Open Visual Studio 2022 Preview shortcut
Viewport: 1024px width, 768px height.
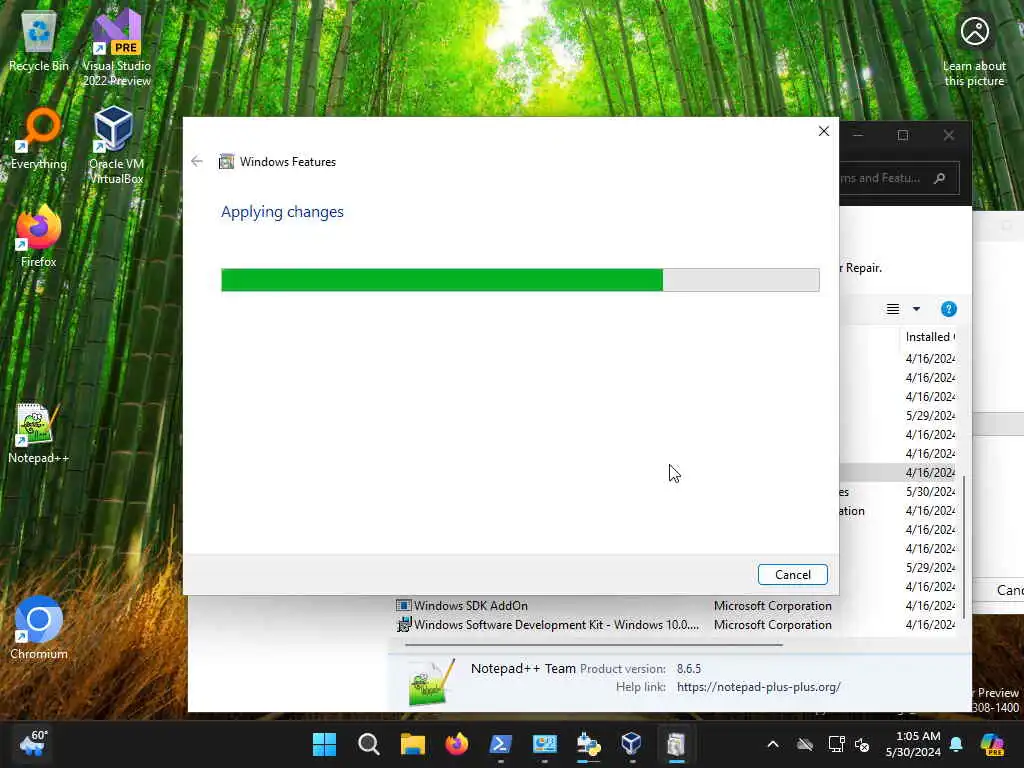tap(116, 48)
